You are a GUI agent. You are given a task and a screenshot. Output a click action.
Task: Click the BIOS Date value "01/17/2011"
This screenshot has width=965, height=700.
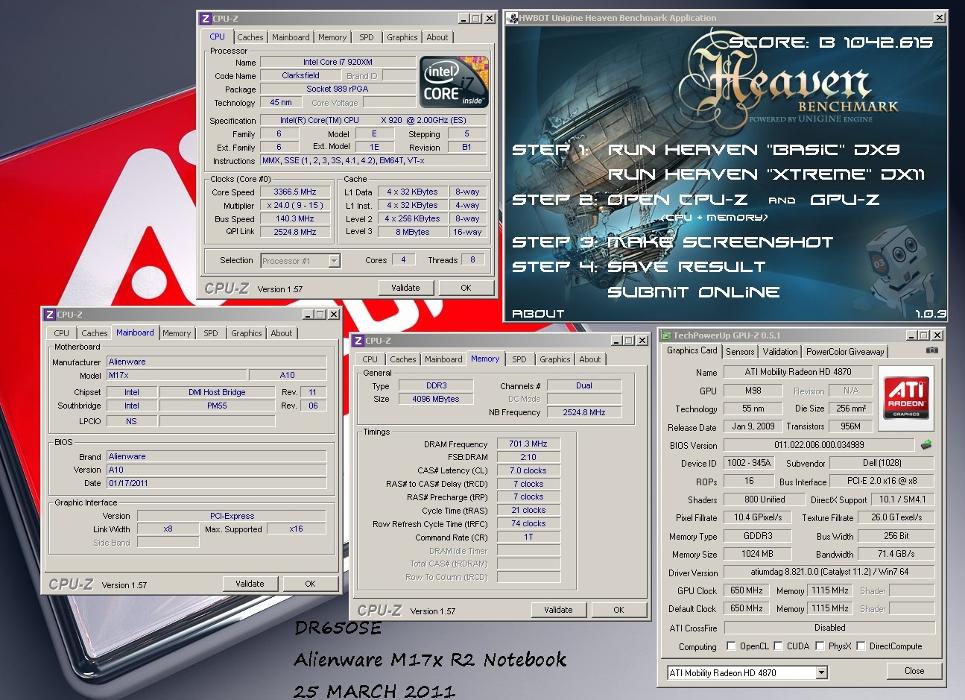click(216, 483)
